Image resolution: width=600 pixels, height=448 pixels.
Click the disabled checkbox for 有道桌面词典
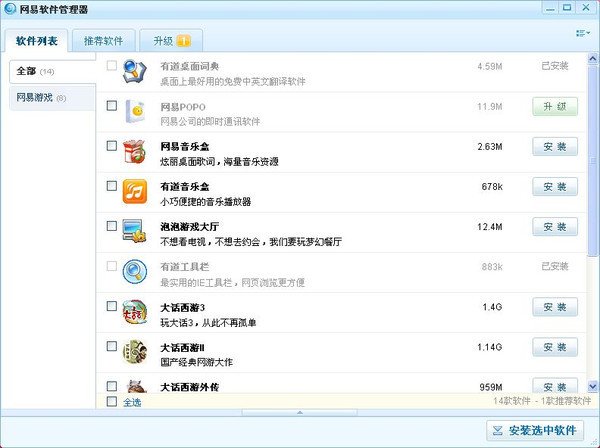coord(112,65)
